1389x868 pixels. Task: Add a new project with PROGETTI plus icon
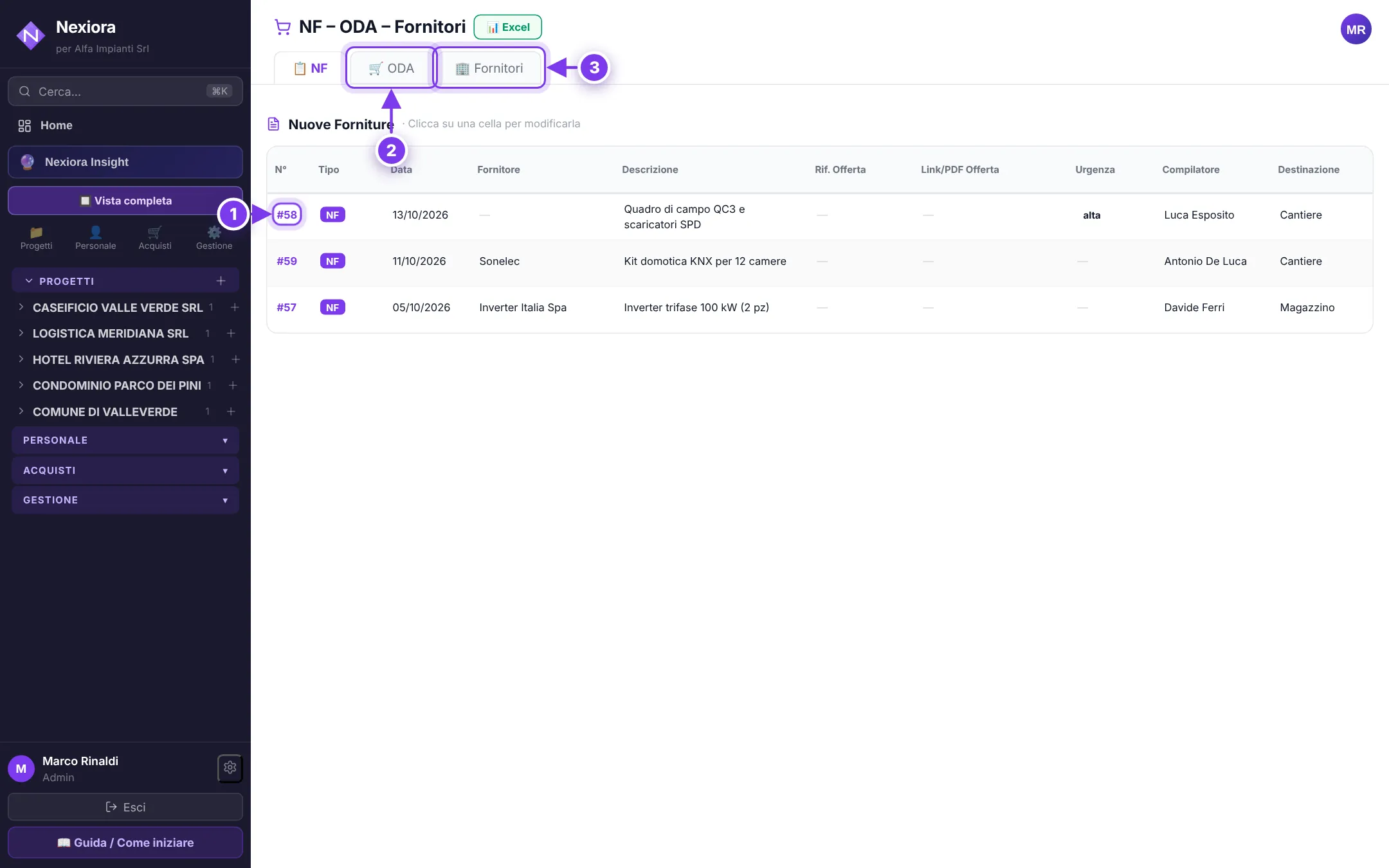[221, 281]
